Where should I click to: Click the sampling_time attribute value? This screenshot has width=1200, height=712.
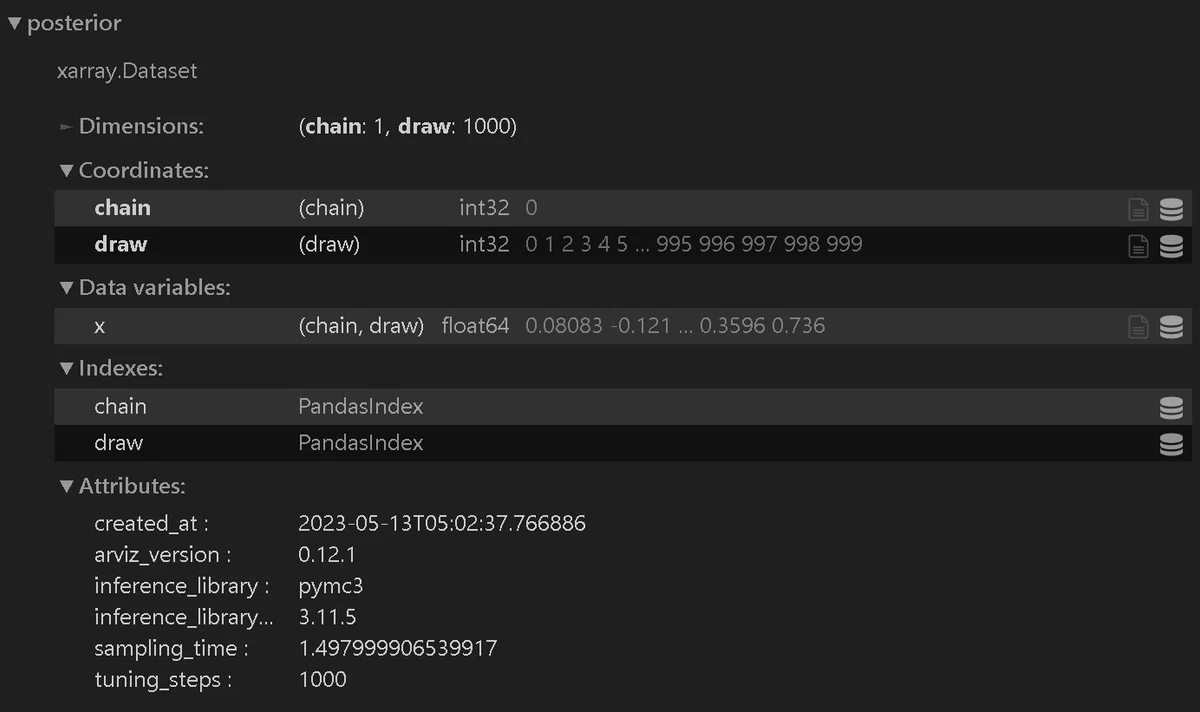pos(398,648)
